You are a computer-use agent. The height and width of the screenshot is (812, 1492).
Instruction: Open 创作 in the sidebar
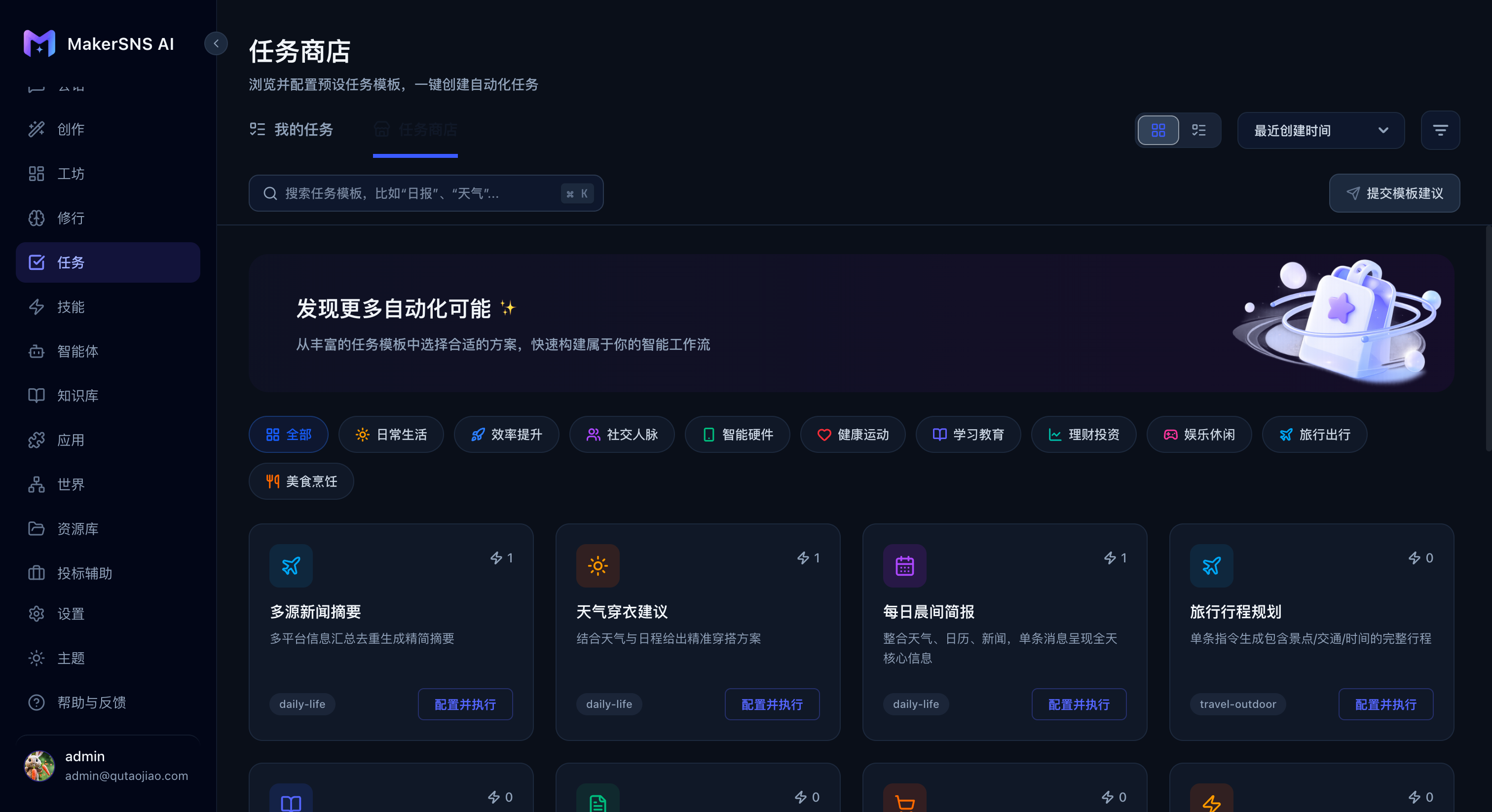[108, 129]
